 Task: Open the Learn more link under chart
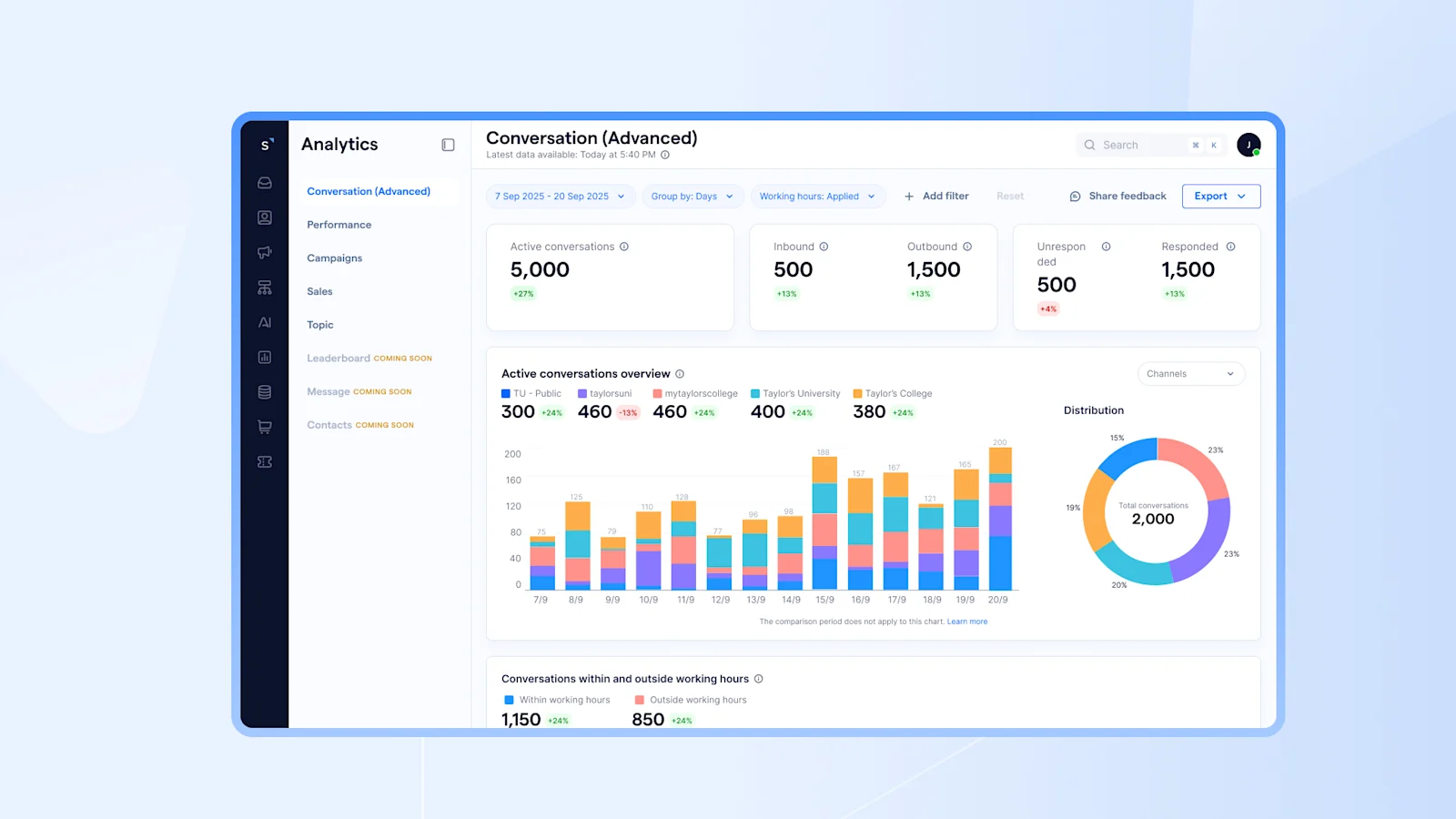967,622
